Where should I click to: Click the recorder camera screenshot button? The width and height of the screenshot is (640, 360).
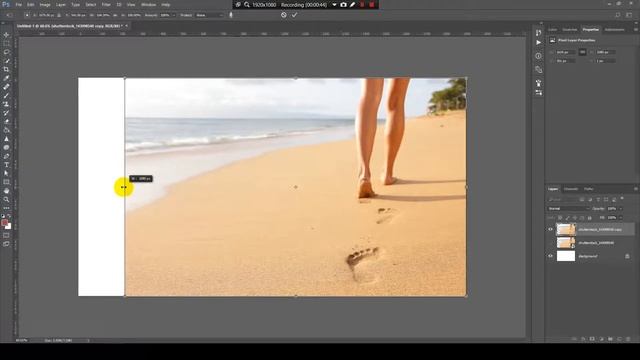343,5
